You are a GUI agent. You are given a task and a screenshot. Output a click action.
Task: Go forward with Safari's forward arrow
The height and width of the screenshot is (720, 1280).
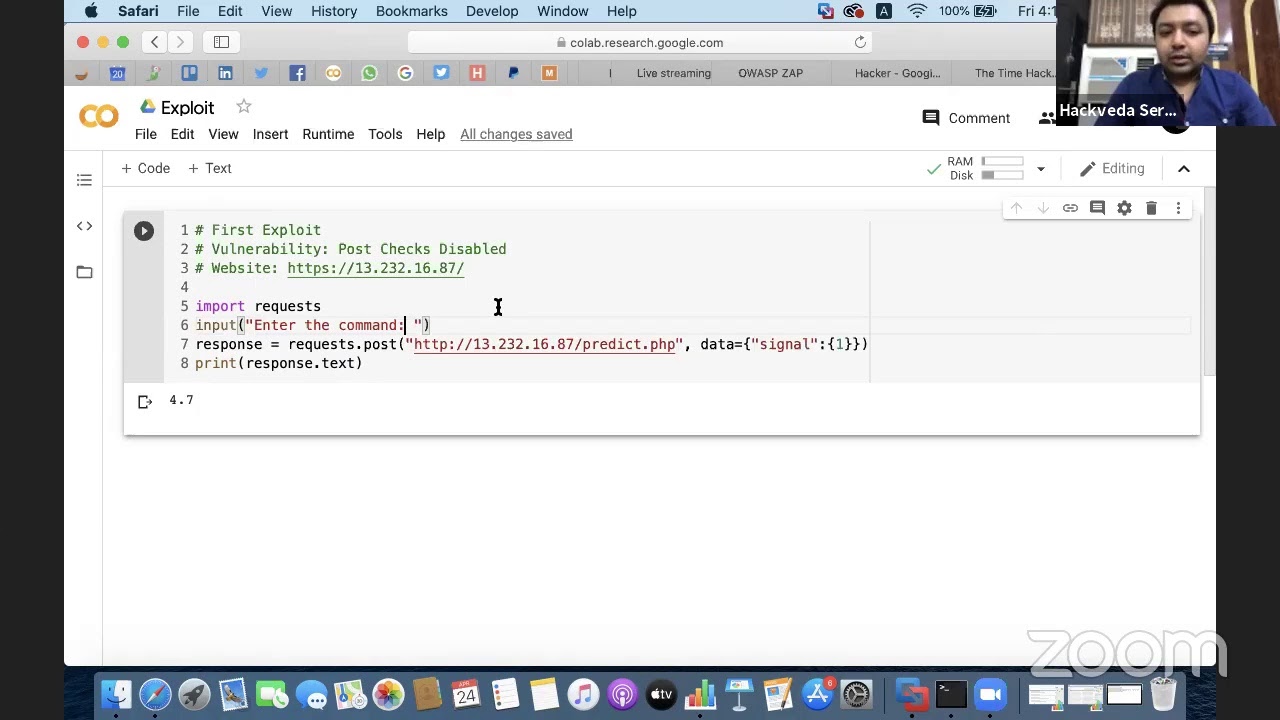click(180, 42)
